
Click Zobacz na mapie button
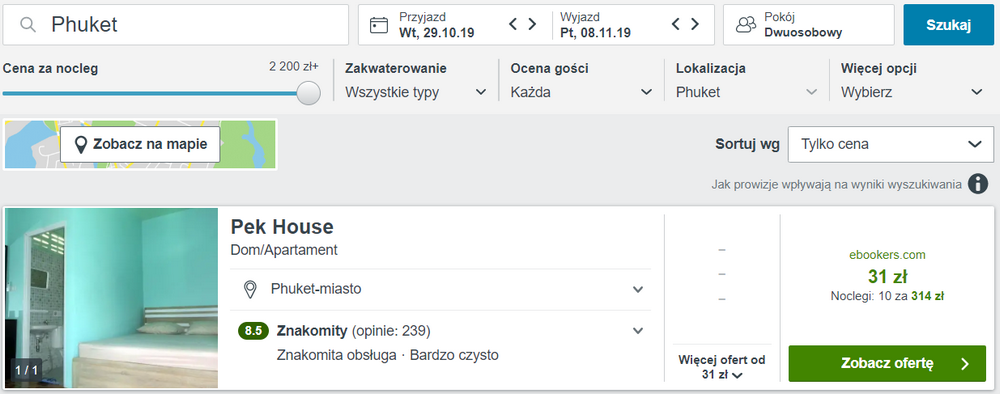(x=140, y=144)
